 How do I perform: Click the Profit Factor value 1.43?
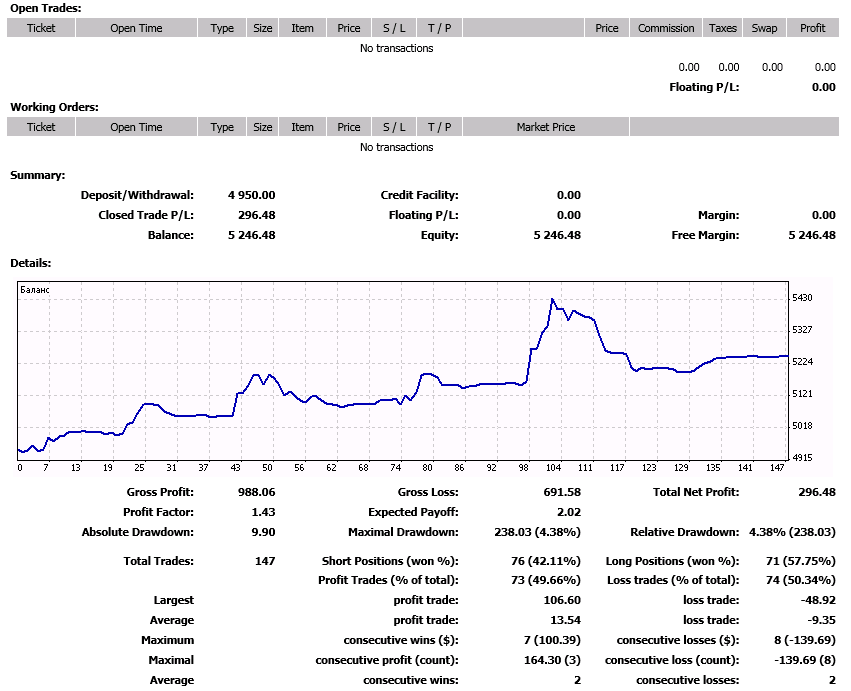point(263,512)
